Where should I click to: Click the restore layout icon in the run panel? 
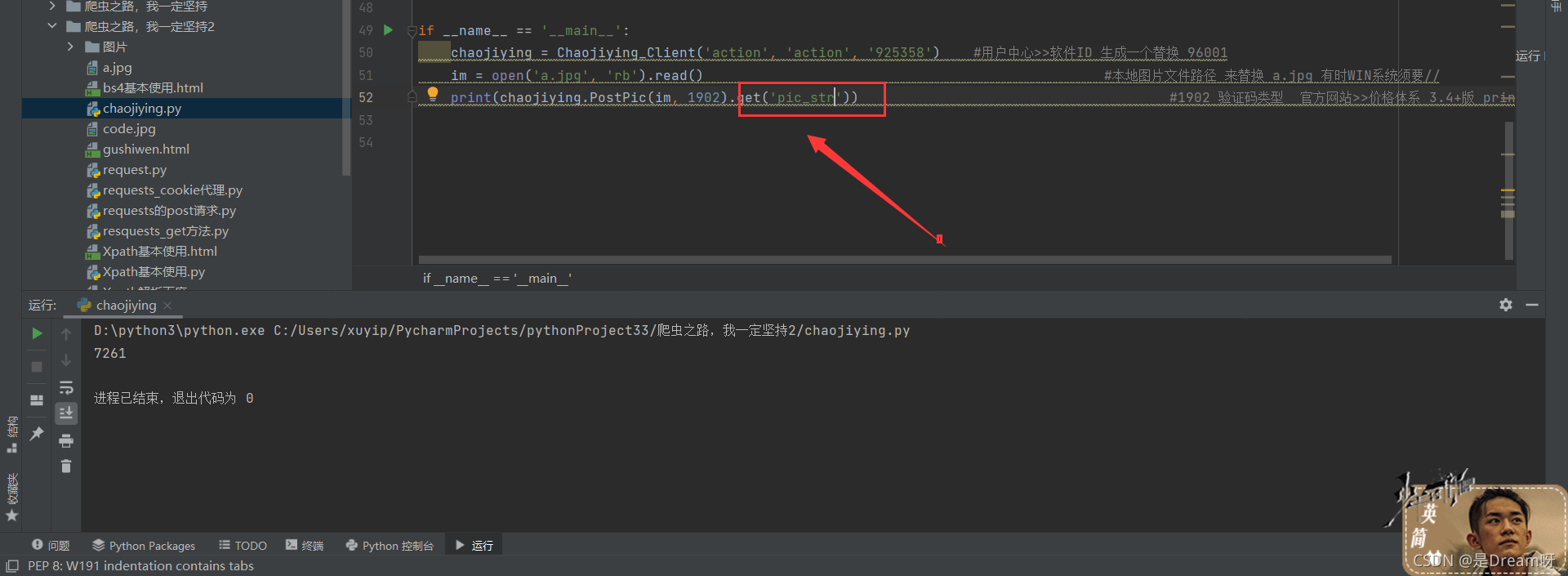point(37,400)
